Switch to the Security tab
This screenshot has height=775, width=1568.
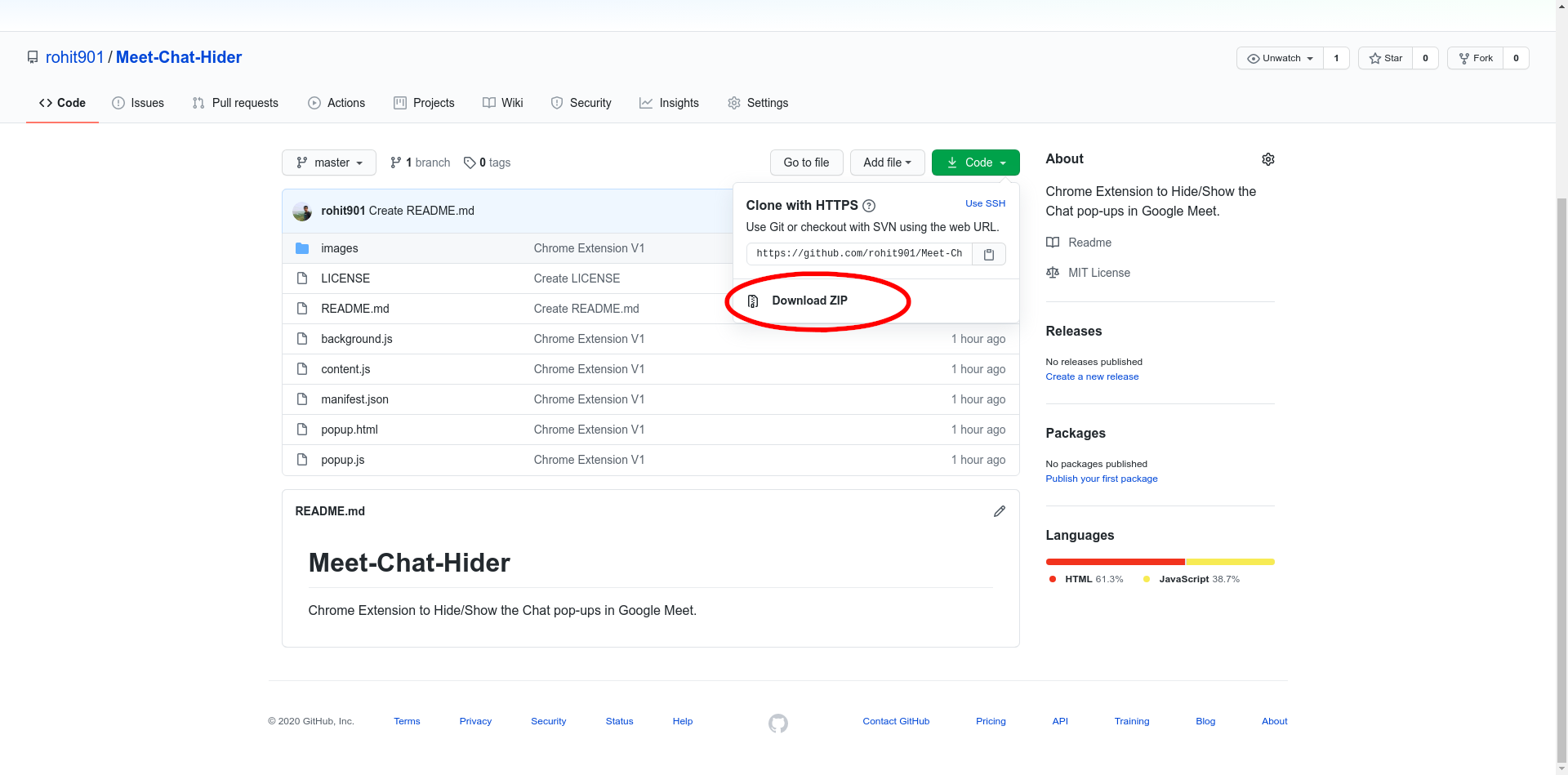pyautogui.click(x=581, y=103)
